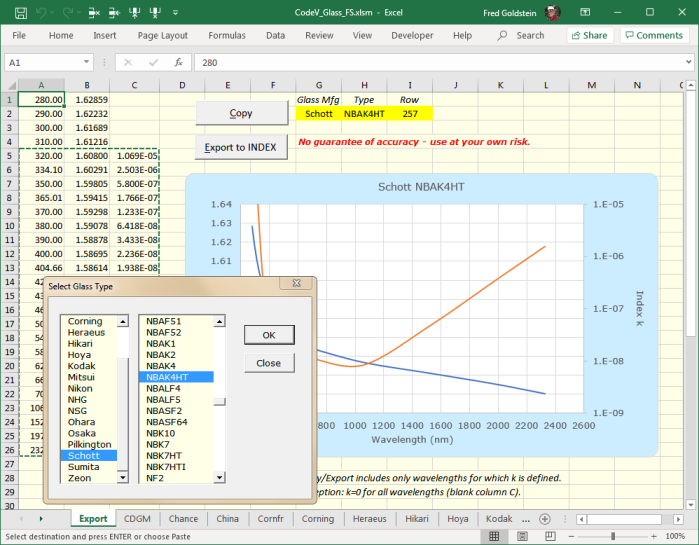Image resolution: width=699 pixels, height=545 pixels.
Task: Click the Select All corner of the grid
Action: [10, 85]
